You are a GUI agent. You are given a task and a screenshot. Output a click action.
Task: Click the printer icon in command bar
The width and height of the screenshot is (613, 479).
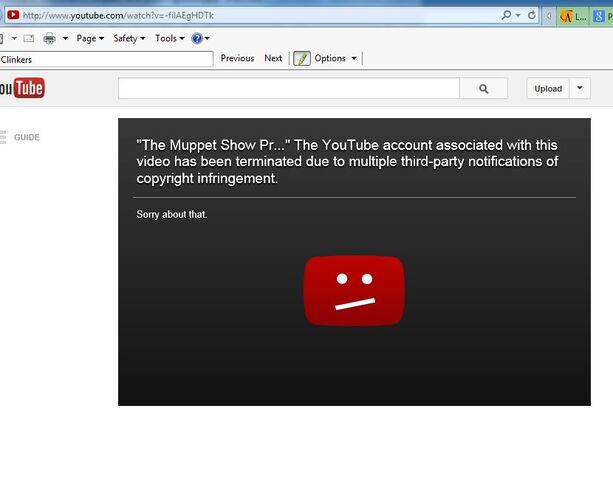coord(50,38)
